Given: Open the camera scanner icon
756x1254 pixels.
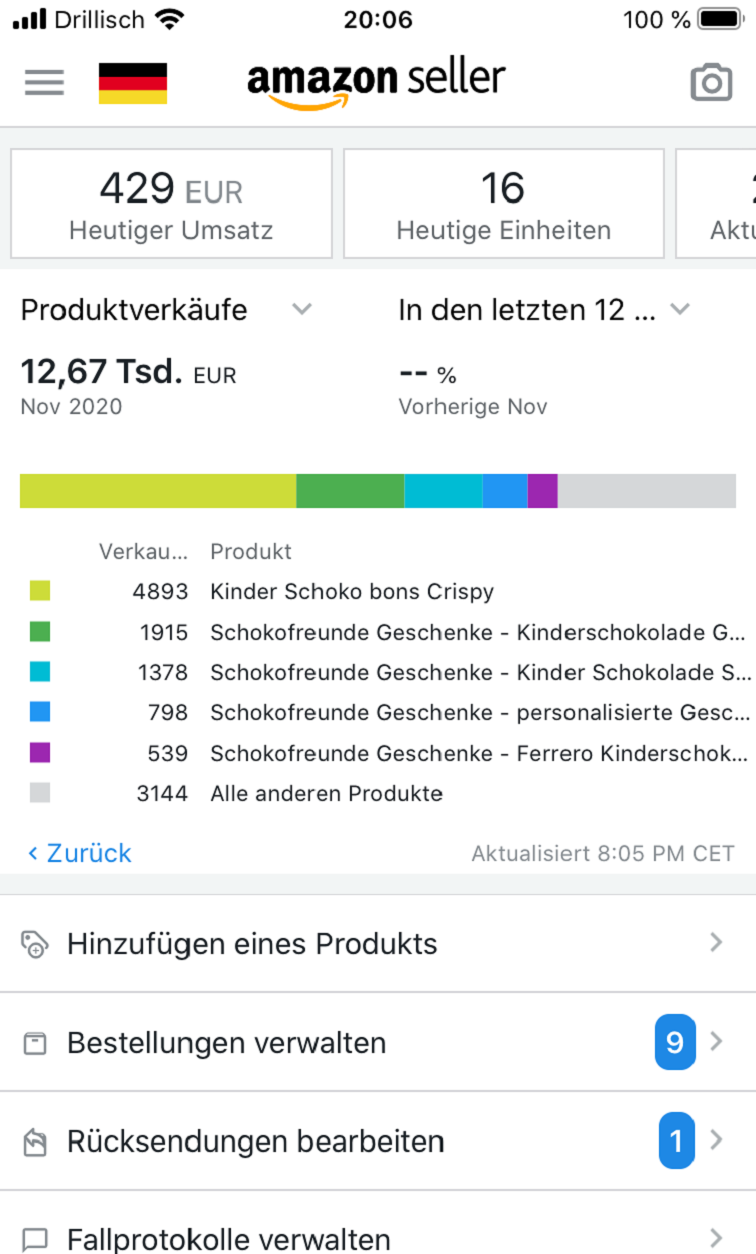Looking at the screenshot, I should pos(711,83).
